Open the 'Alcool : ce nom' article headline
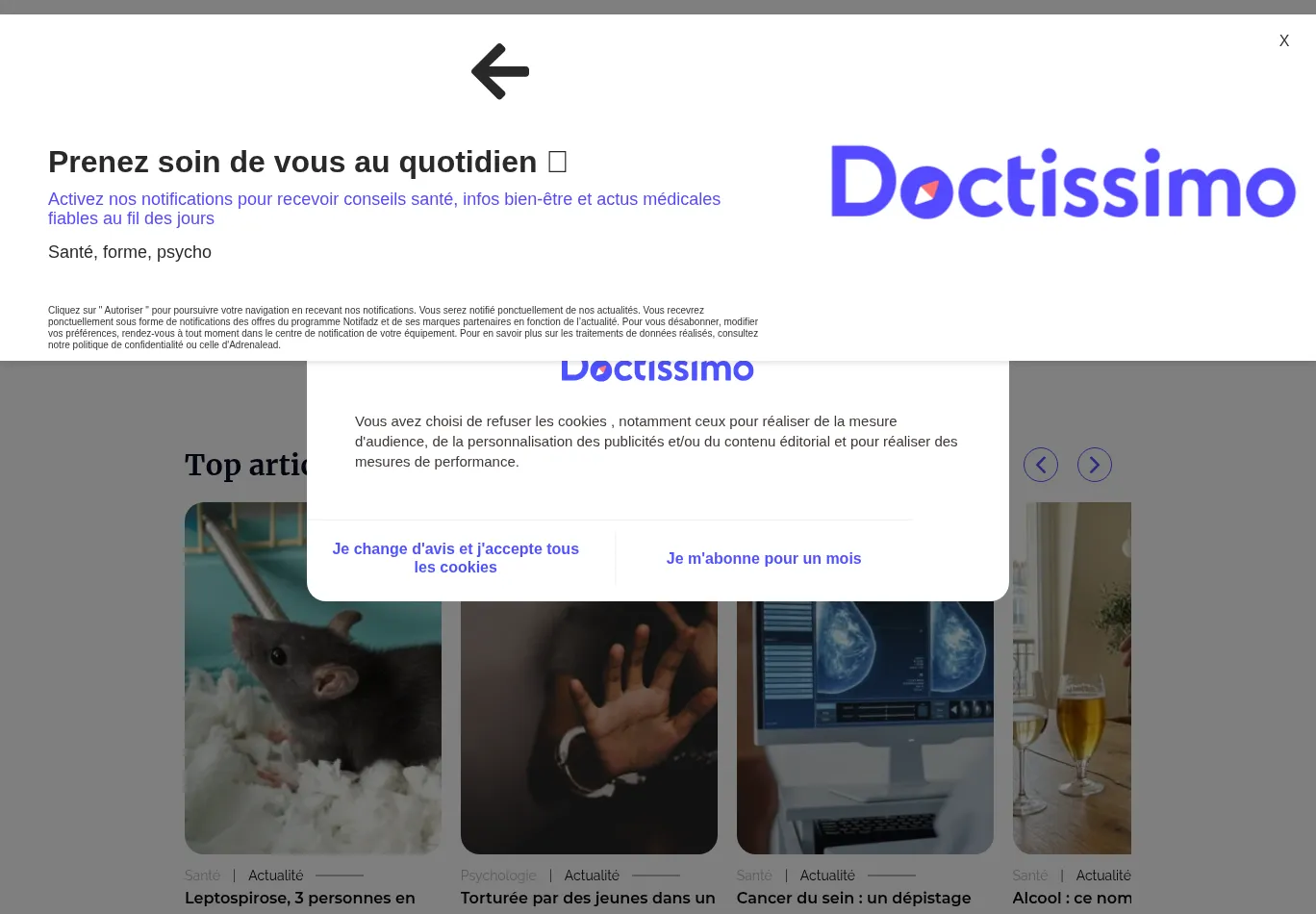The width and height of the screenshot is (1316, 914). tap(1072, 898)
